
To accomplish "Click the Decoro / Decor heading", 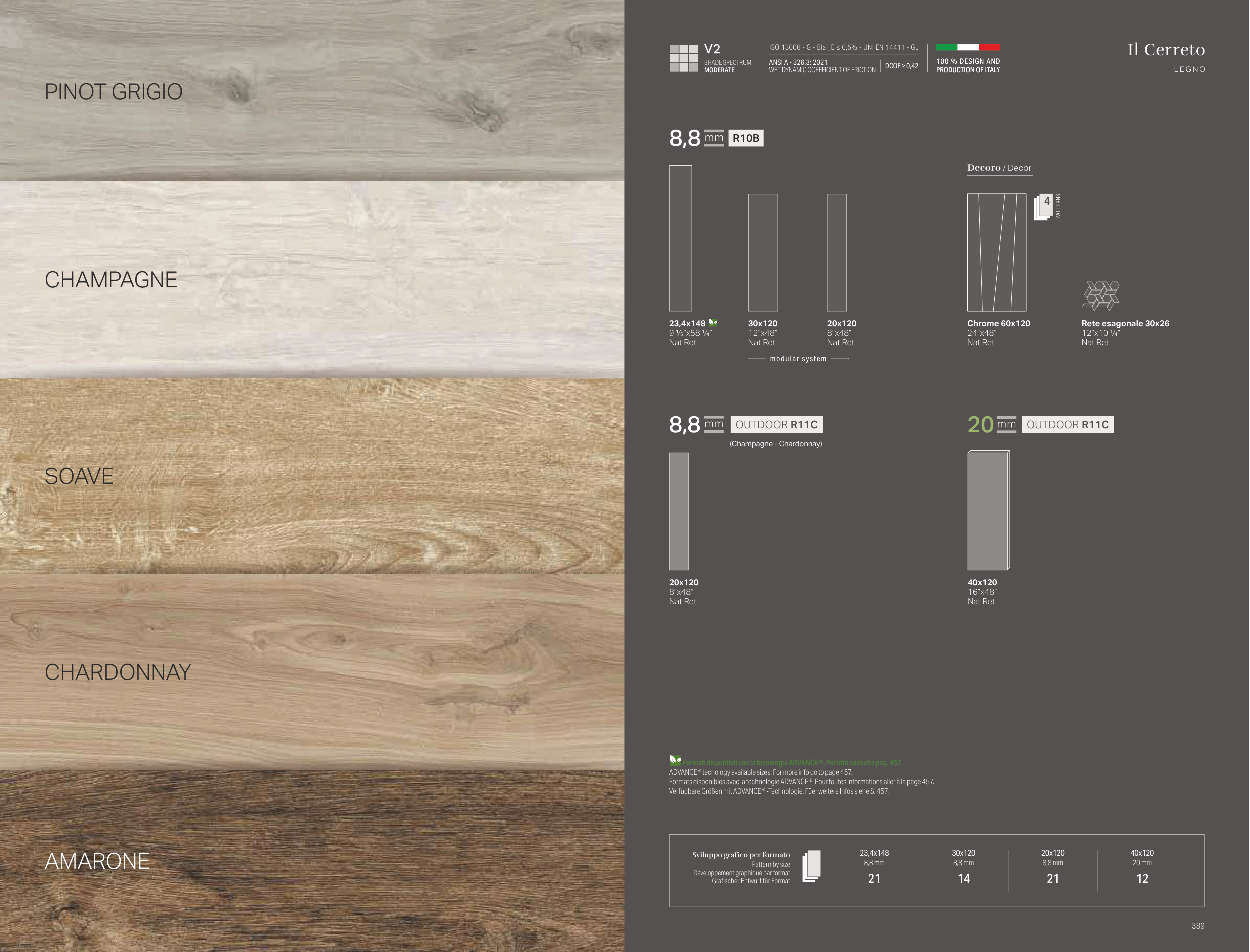I will tap(999, 168).
